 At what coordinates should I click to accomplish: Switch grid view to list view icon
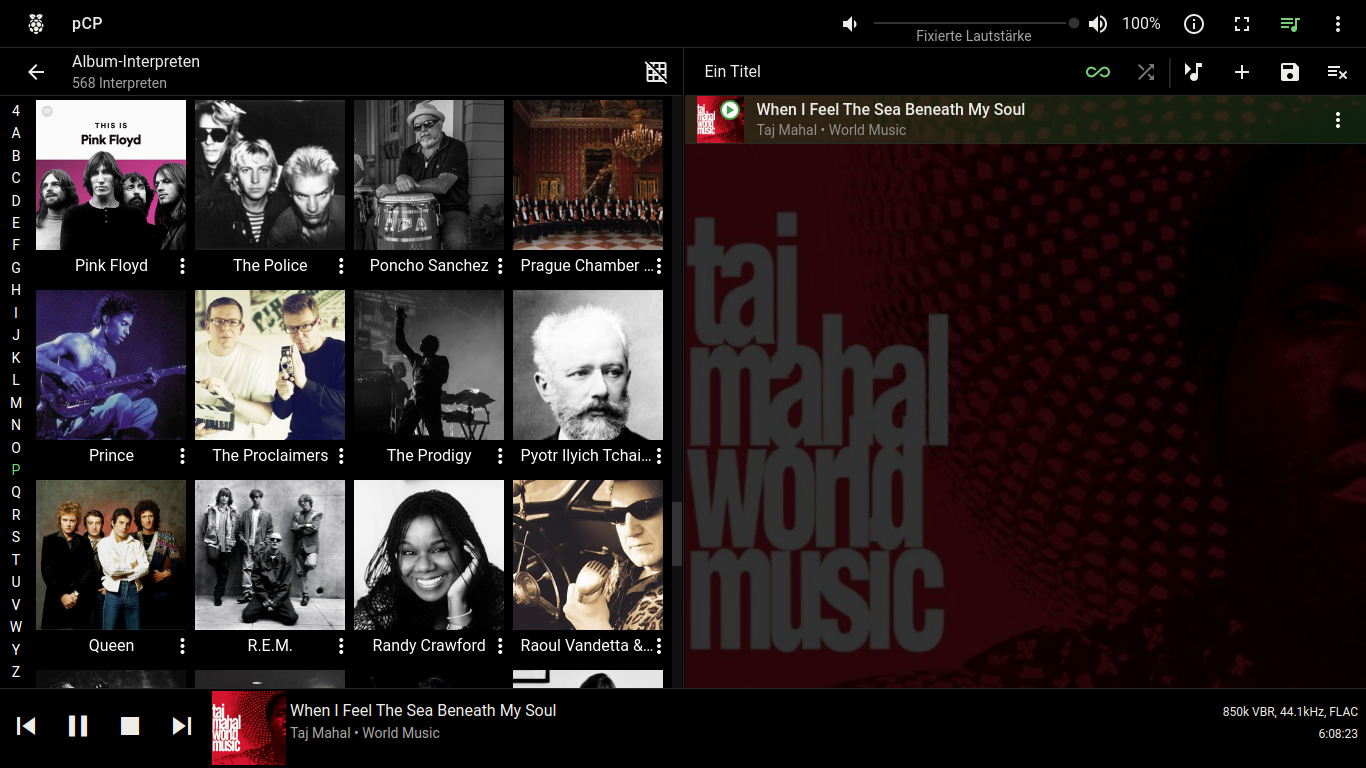[x=656, y=72]
